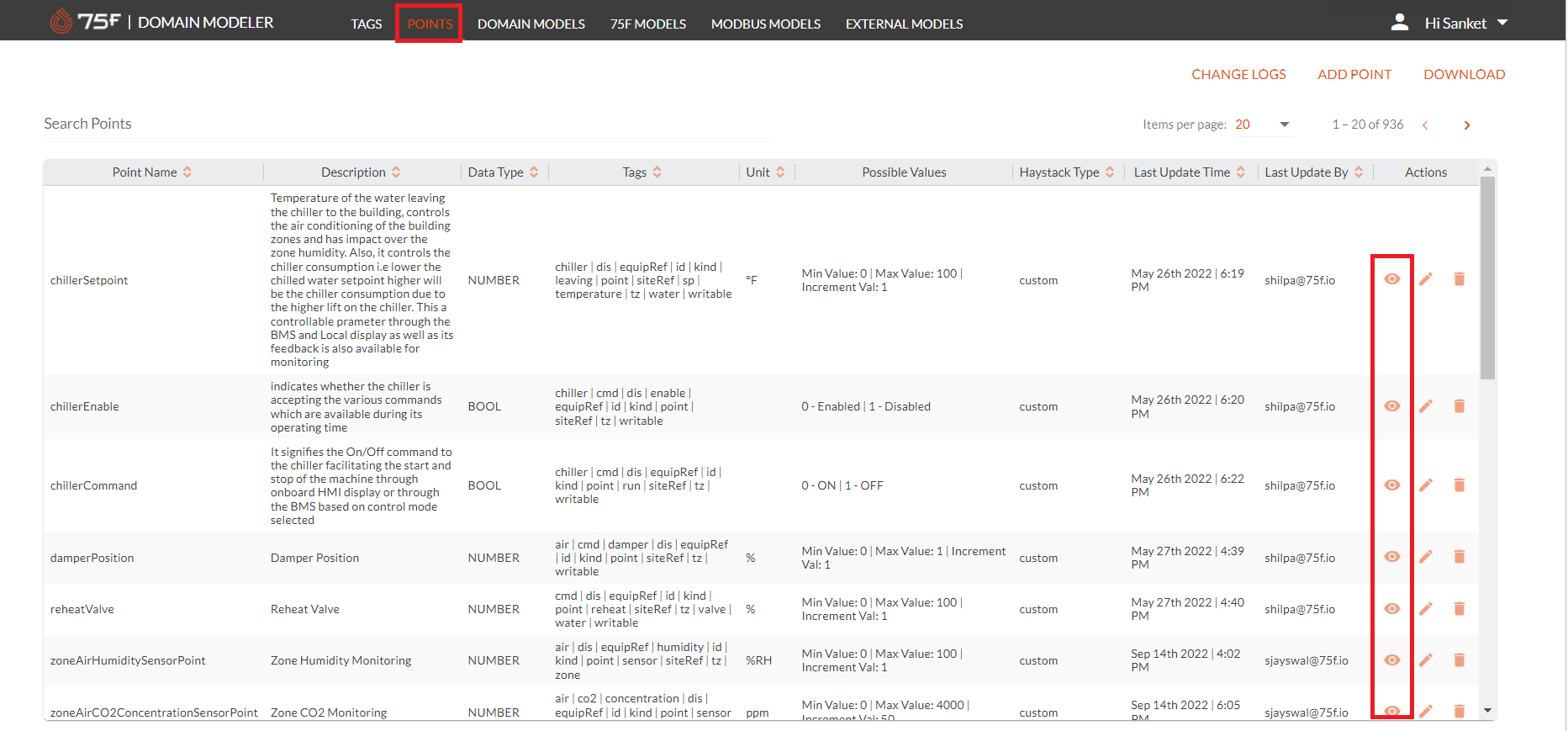
Task: Click the table vertical scrollbar thumb
Action: tap(1487, 278)
